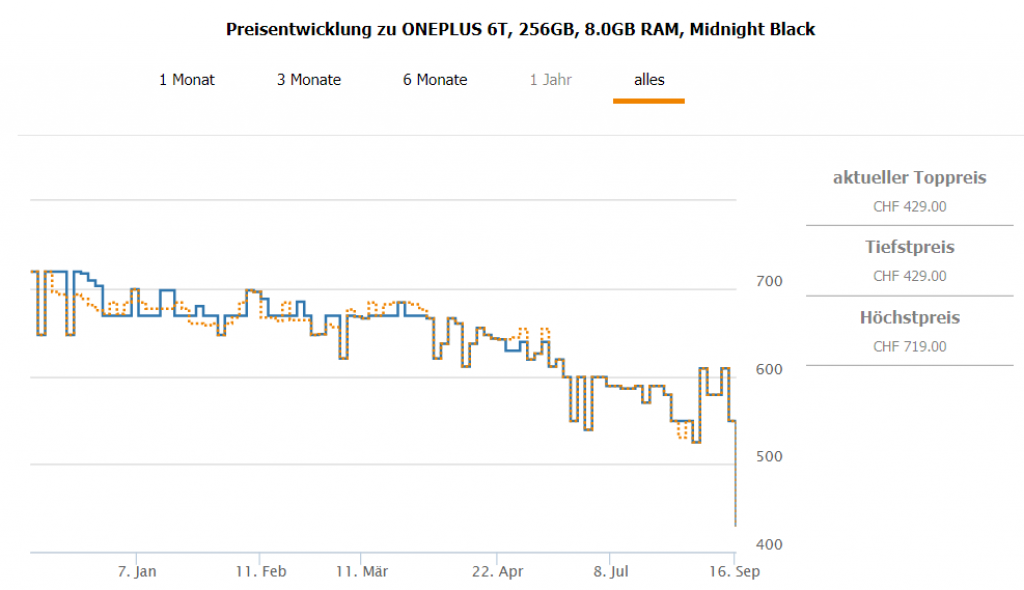Click the 16. Sep date label
1024x590 pixels.
pos(735,572)
